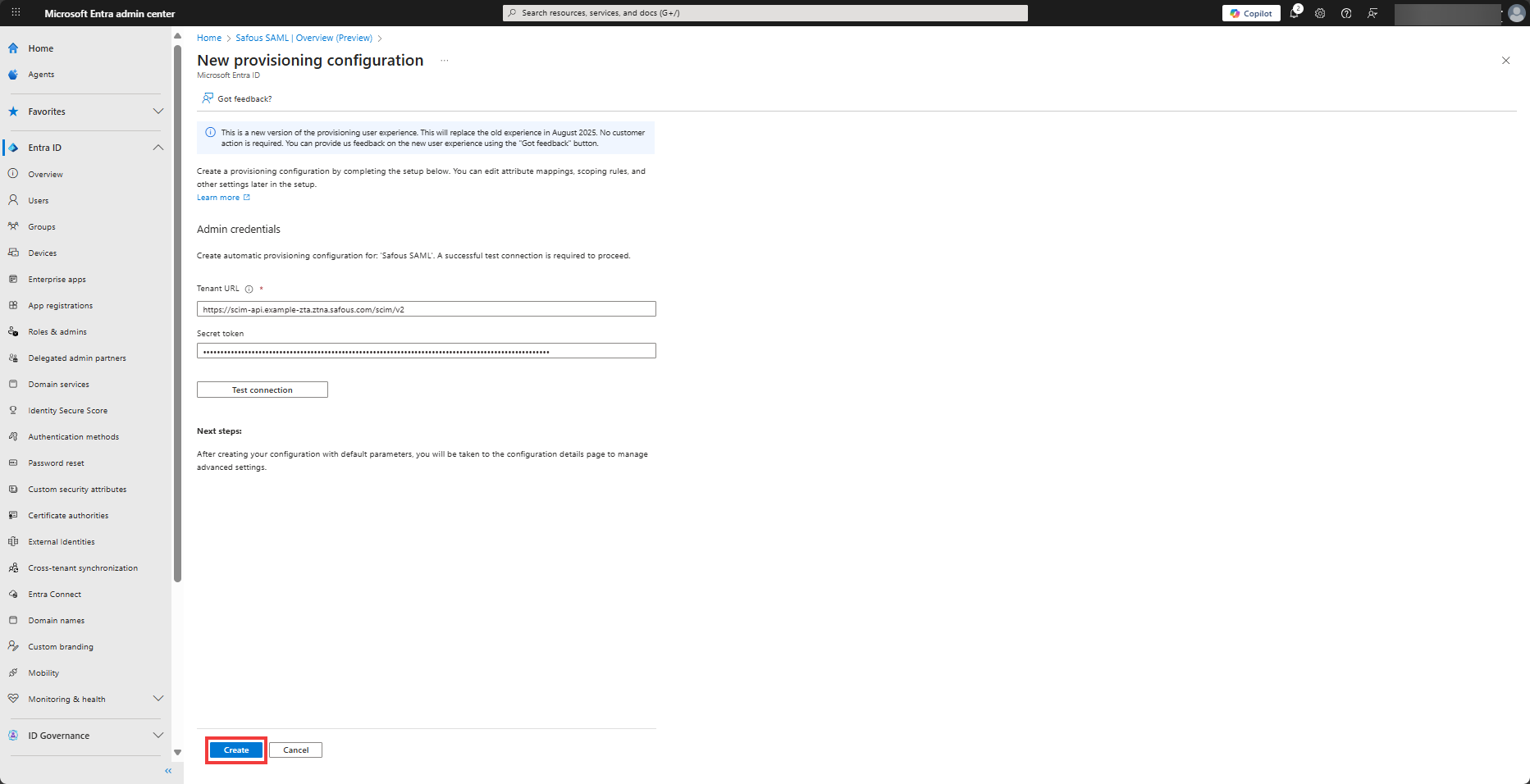Collapse the sidebar with double-chevron icon
Viewport: 1530px width, 784px height.
tap(168, 771)
